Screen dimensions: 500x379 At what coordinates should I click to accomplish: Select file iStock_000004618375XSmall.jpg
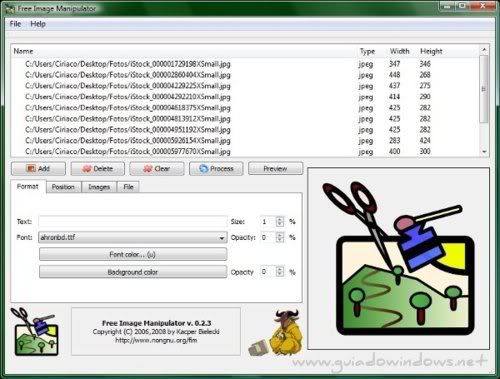128,108
